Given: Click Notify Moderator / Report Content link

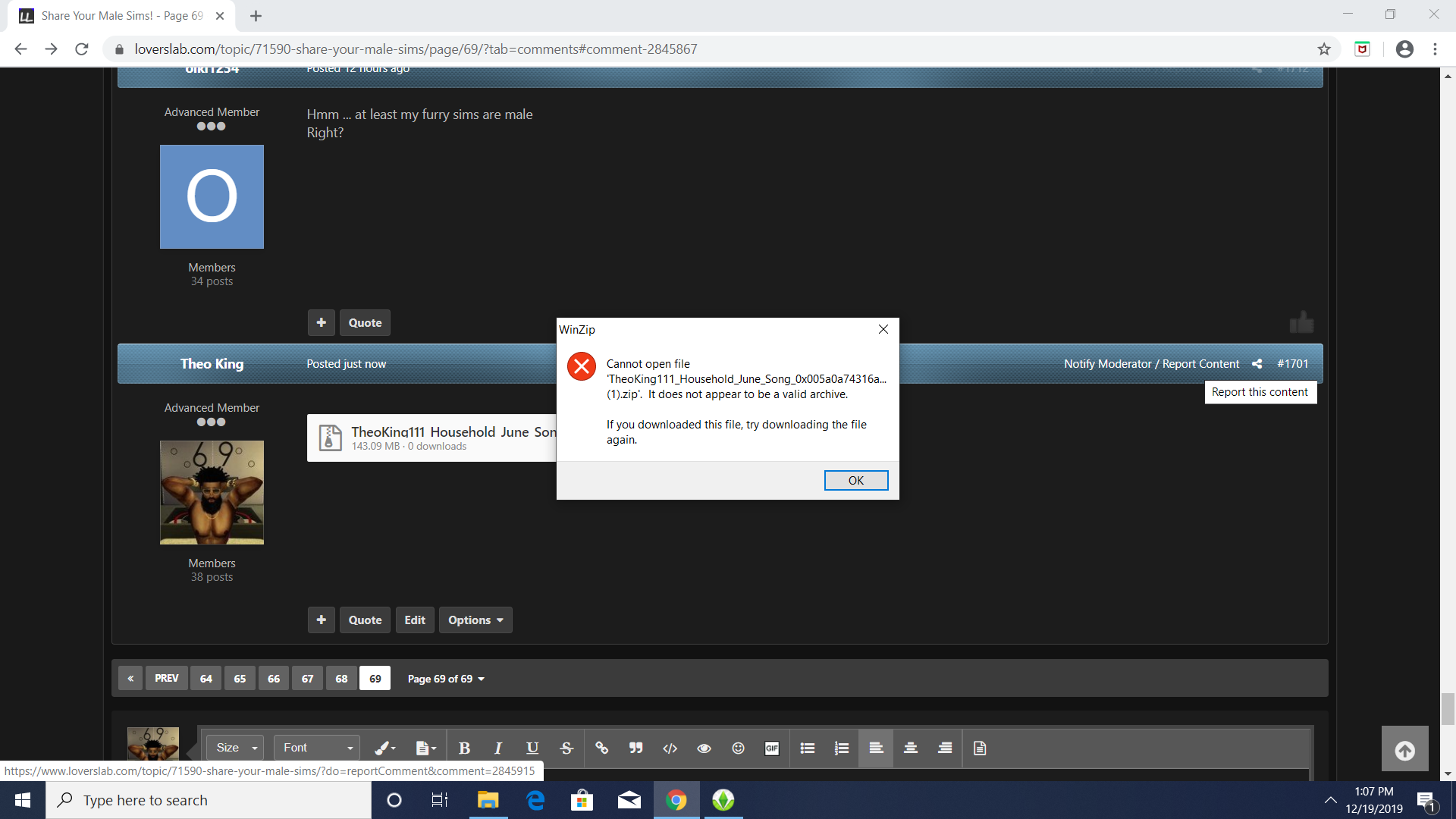Looking at the screenshot, I should coord(1151,364).
